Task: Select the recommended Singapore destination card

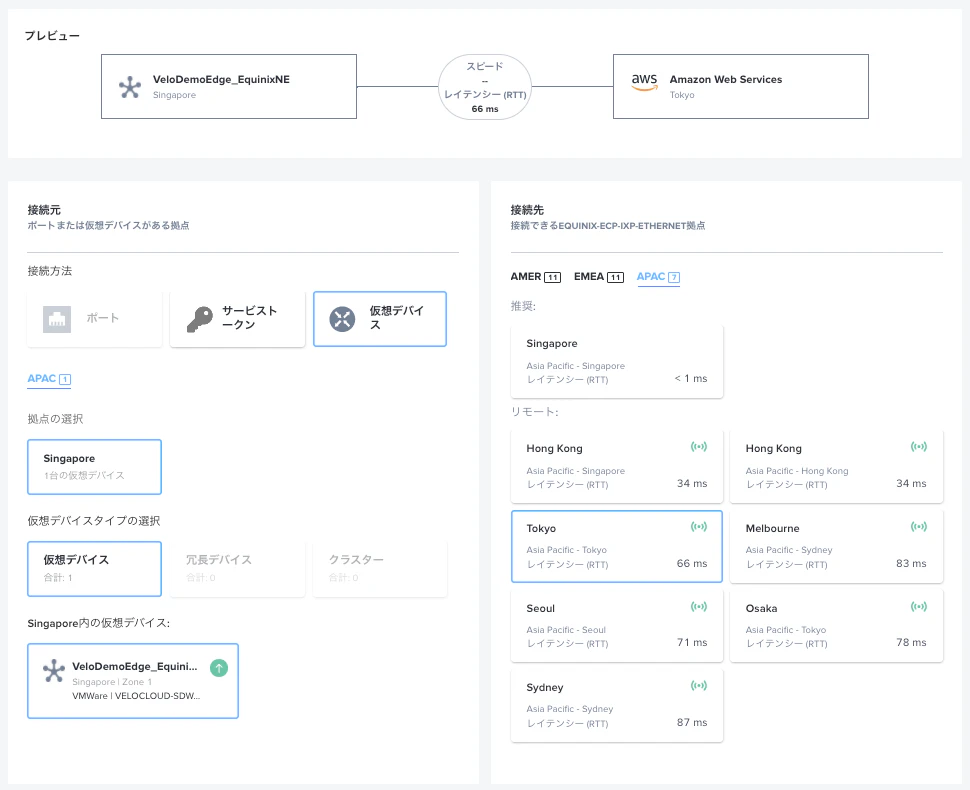Action: 617,362
